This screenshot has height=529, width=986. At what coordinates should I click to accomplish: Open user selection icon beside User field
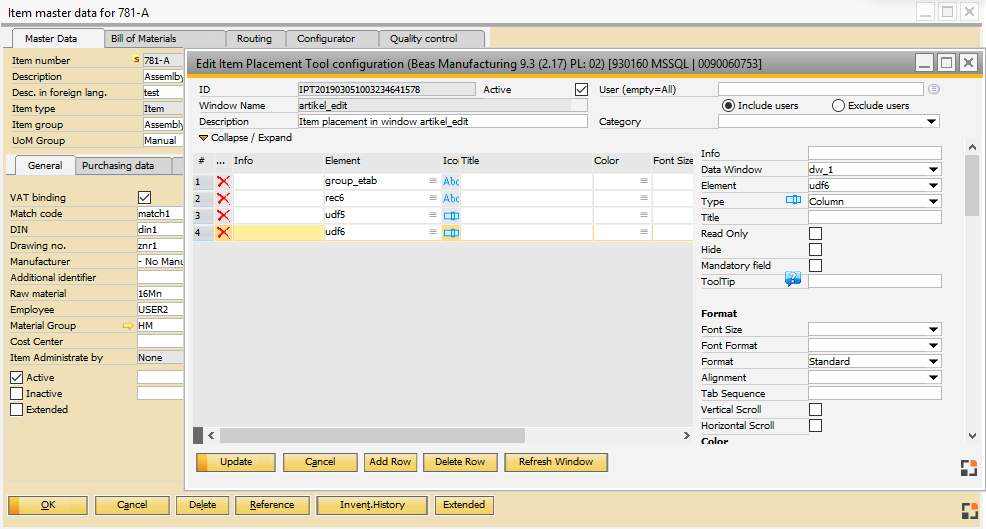[934, 89]
